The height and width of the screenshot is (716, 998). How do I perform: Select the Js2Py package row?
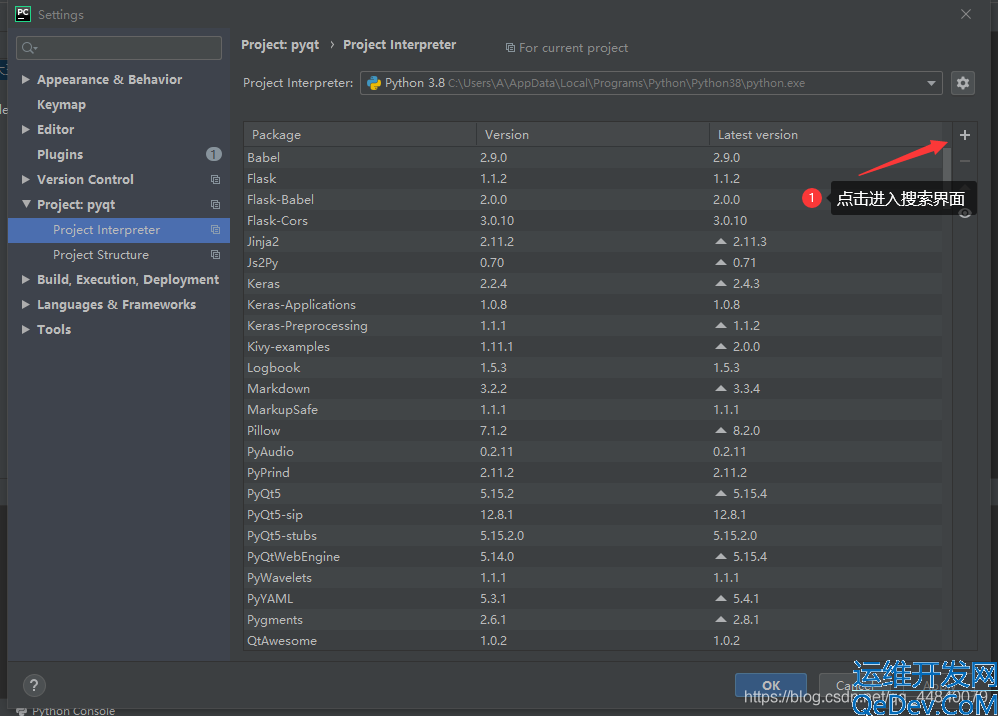coord(593,262)
